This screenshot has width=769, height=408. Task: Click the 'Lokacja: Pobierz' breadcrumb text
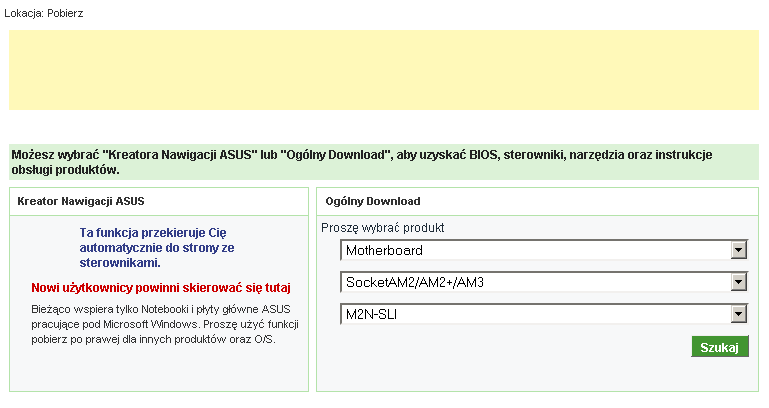click(x=44, y=13)
